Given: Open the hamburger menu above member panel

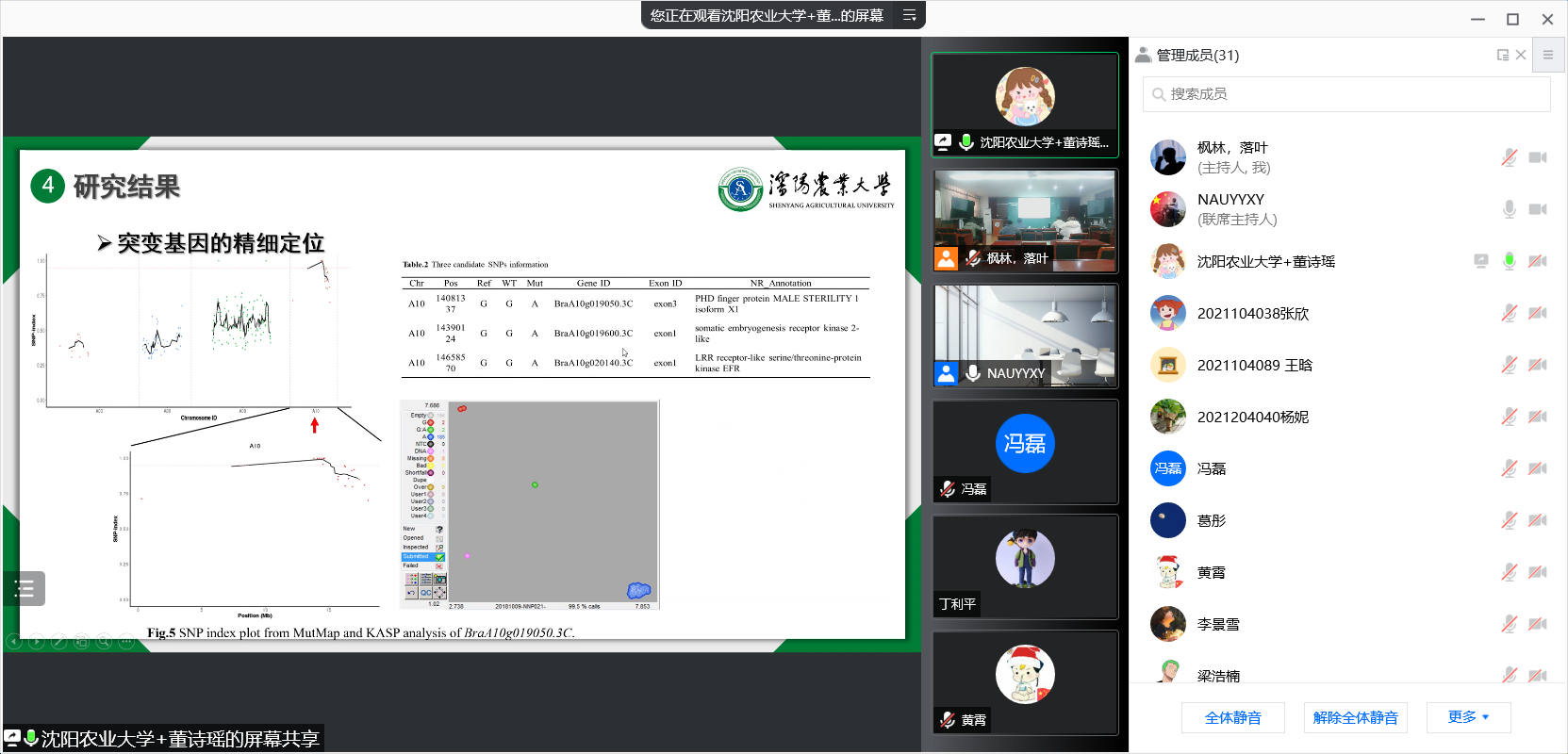Looking at the screenshot, I should click(x=1547, y=56).
